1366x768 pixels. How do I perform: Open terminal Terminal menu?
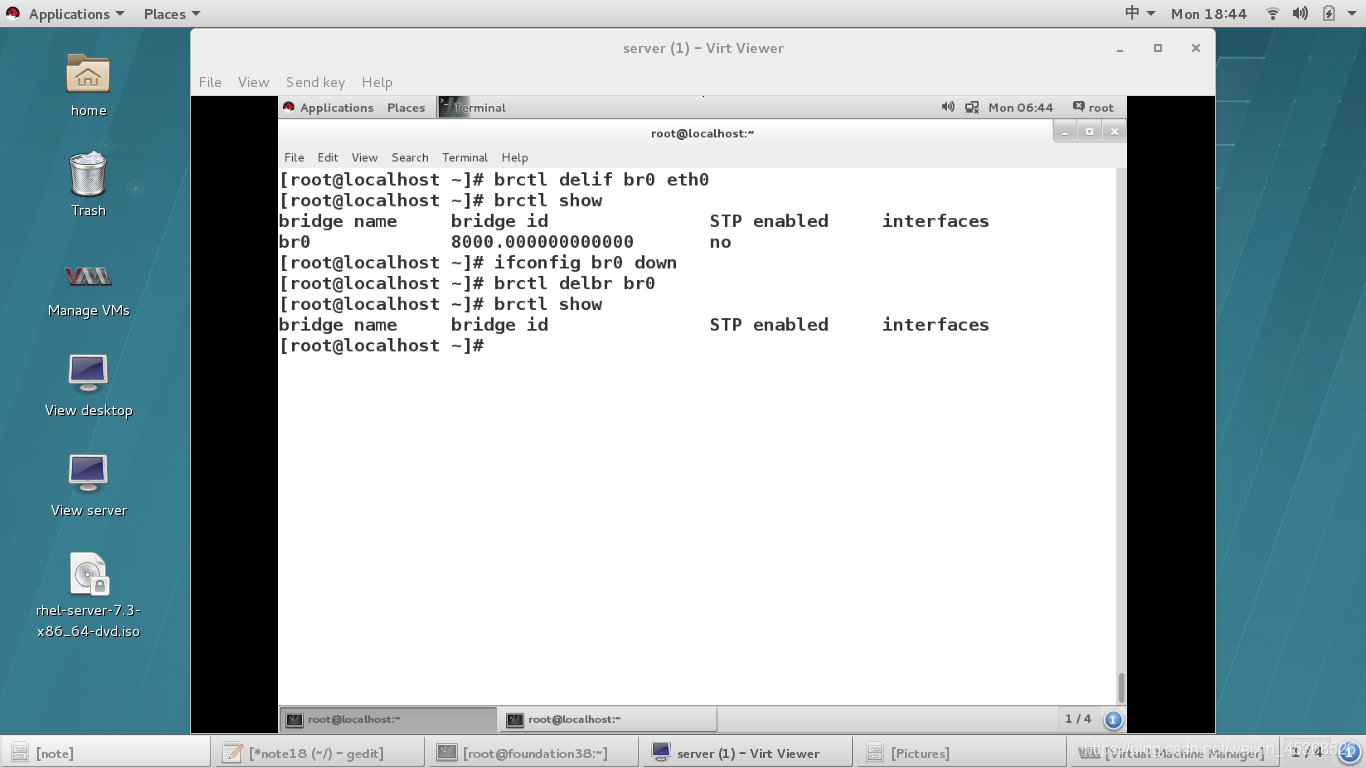point(465,157)
